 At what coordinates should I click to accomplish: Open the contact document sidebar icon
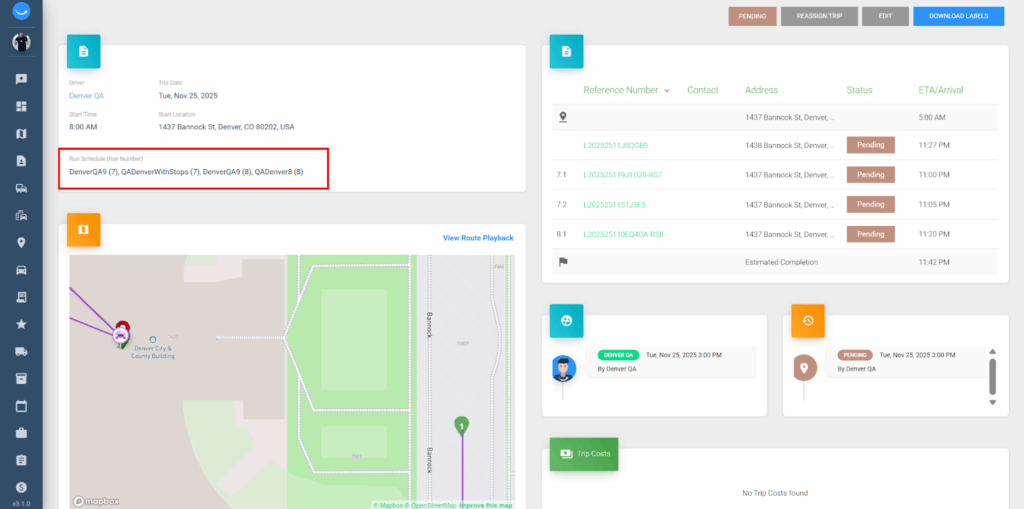click(21, 161)
